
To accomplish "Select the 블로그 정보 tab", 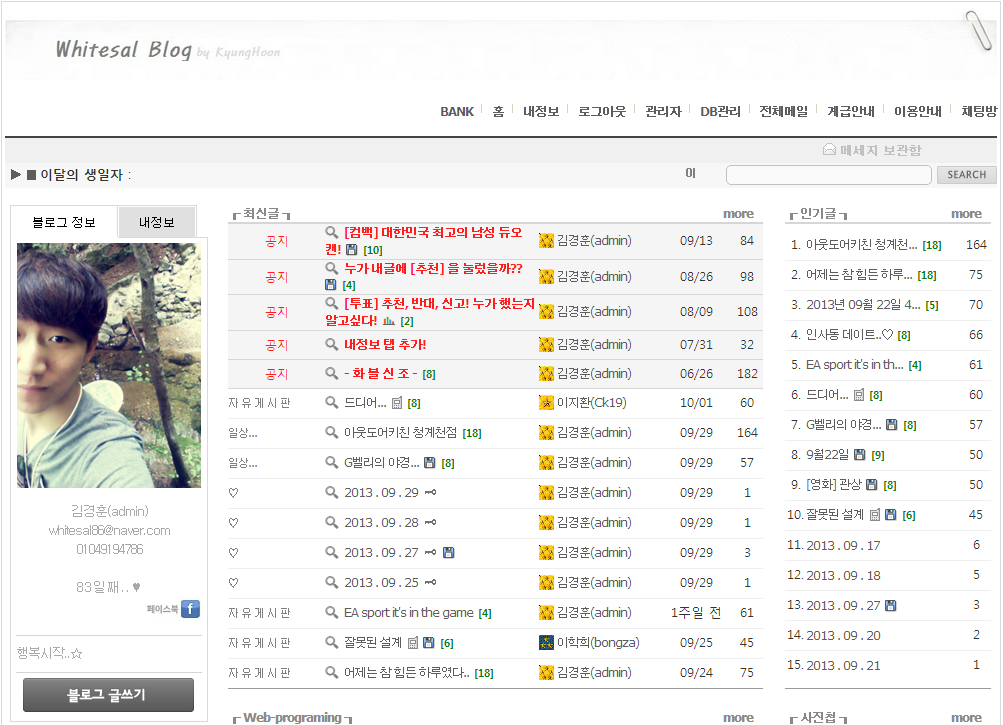I will pyautogui.click(x=64, y=222).
